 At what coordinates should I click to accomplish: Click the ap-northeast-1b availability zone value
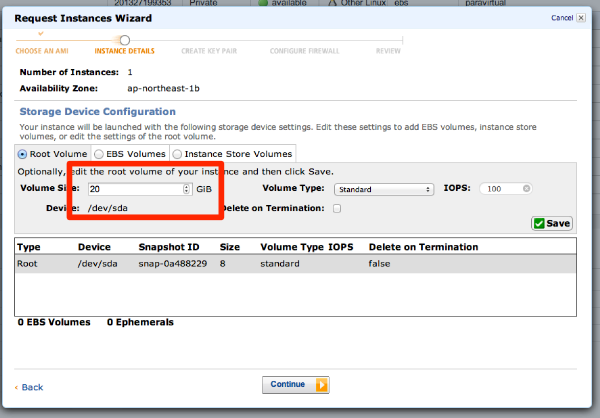click(163, 88)
